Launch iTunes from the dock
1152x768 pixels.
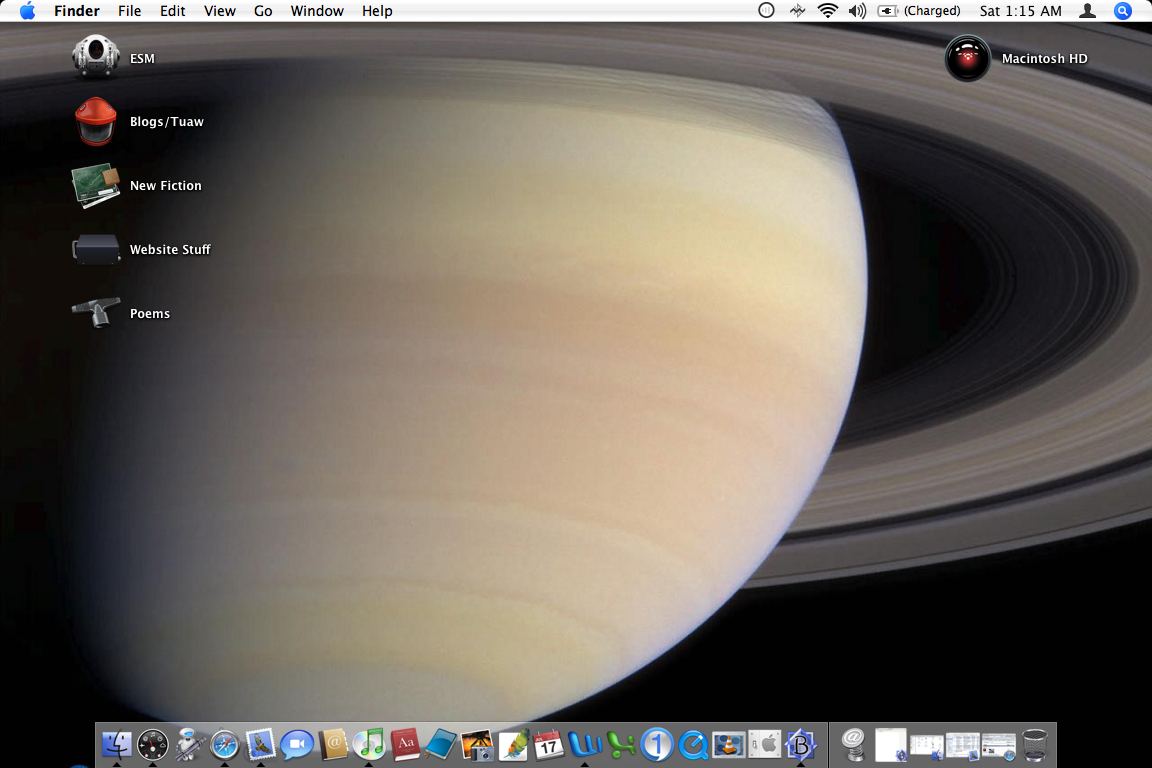pos(369,744)
